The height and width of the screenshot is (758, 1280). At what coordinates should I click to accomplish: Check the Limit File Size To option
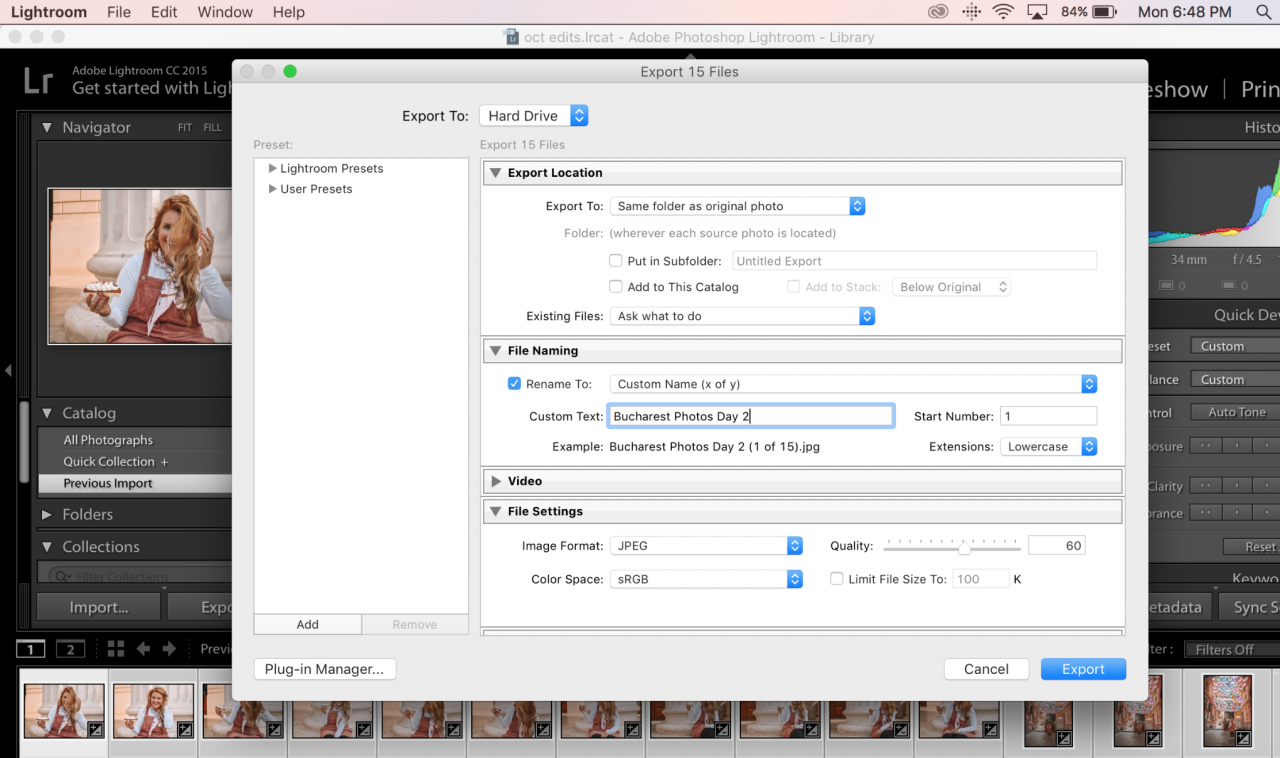pyautogui.click(x=837, y=578)
